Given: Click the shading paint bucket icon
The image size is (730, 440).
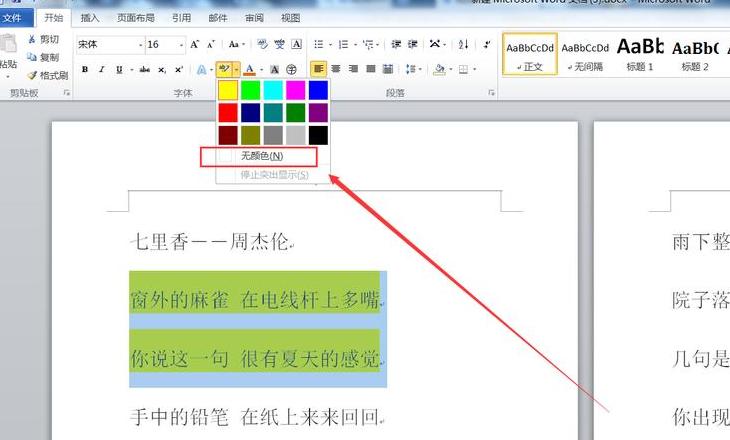Looking at the screenshot, I should (x=439, y=69).
